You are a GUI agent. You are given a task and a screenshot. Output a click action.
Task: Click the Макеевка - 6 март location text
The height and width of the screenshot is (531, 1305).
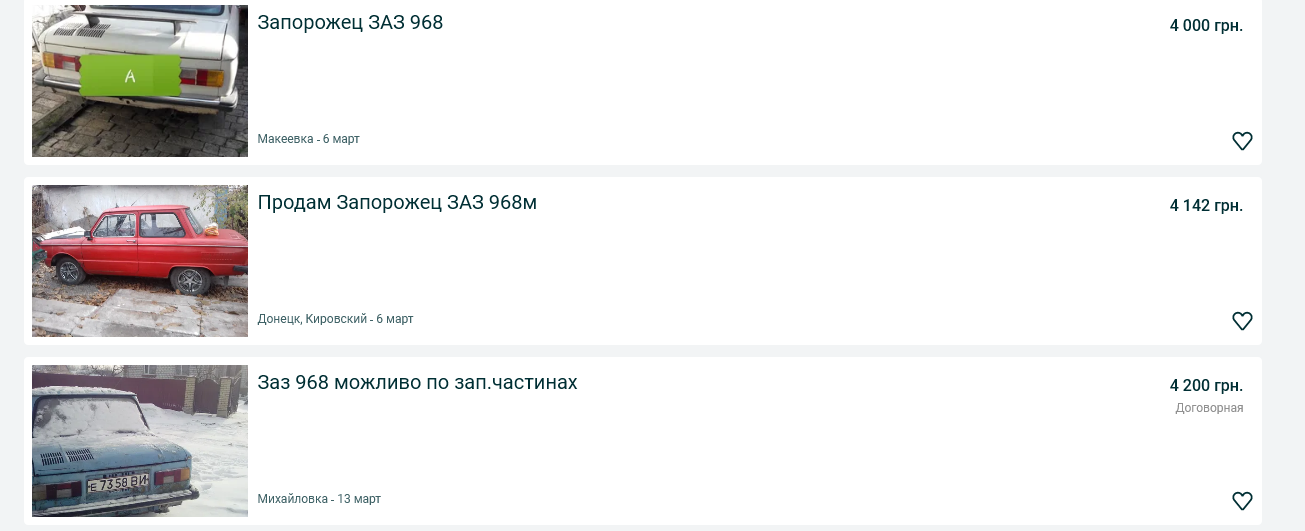click(308, 139)
